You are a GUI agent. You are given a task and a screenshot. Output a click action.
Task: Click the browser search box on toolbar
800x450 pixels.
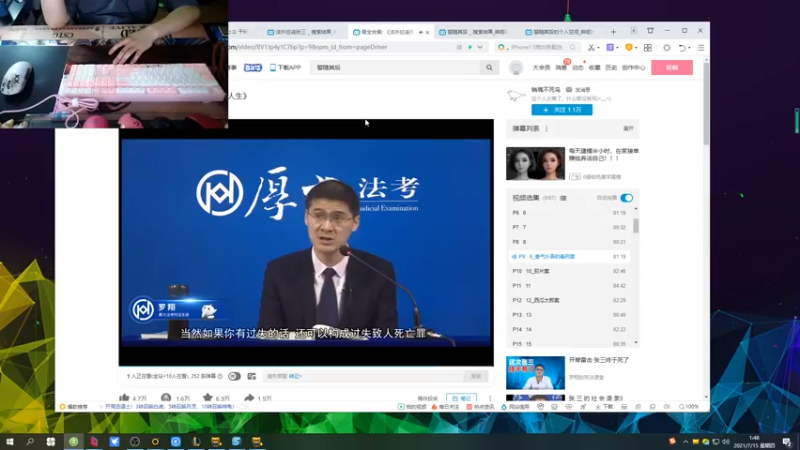click(537, 47)
